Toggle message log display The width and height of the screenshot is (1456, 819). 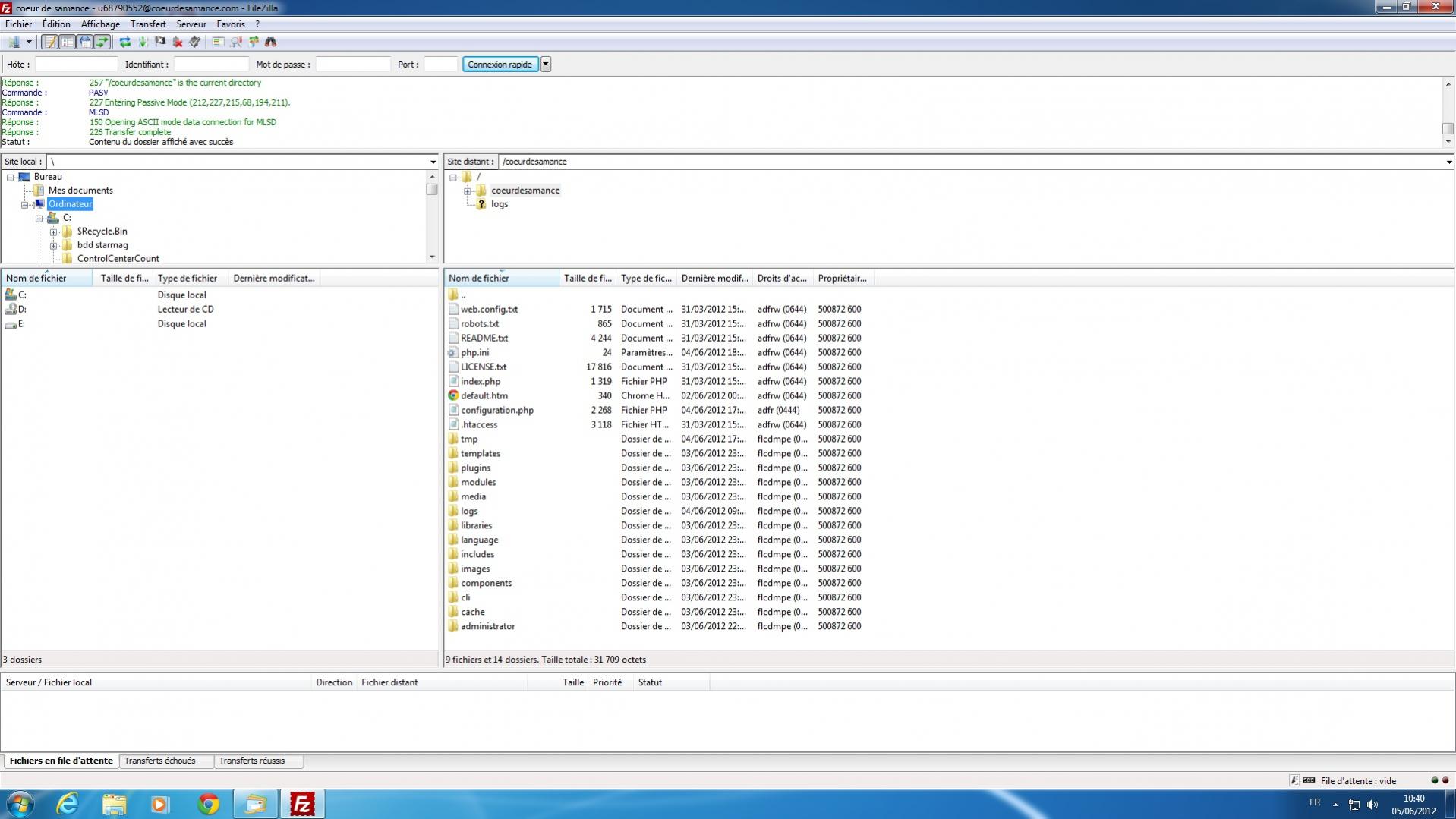pos(49,42)
